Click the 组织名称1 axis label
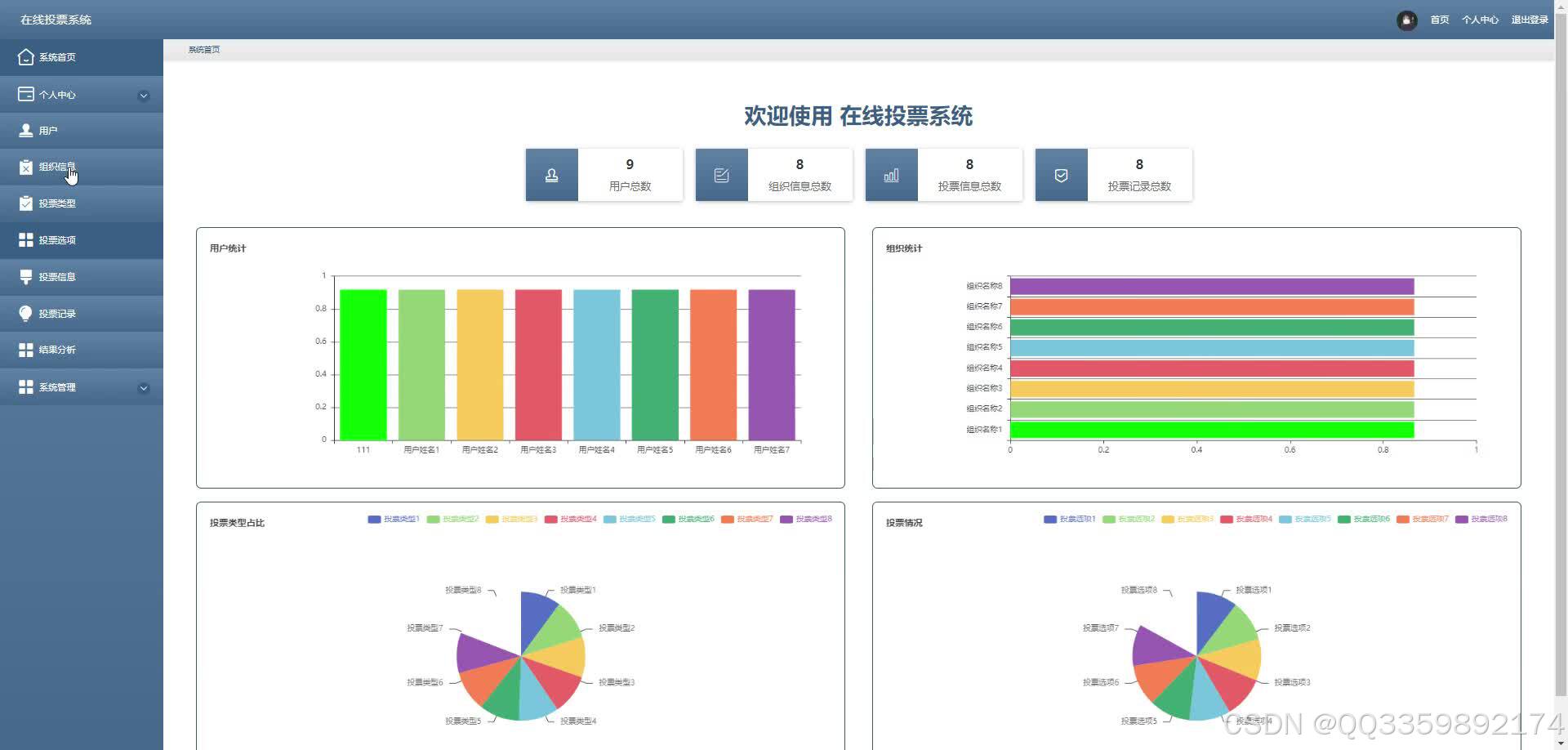 point(984,430)
